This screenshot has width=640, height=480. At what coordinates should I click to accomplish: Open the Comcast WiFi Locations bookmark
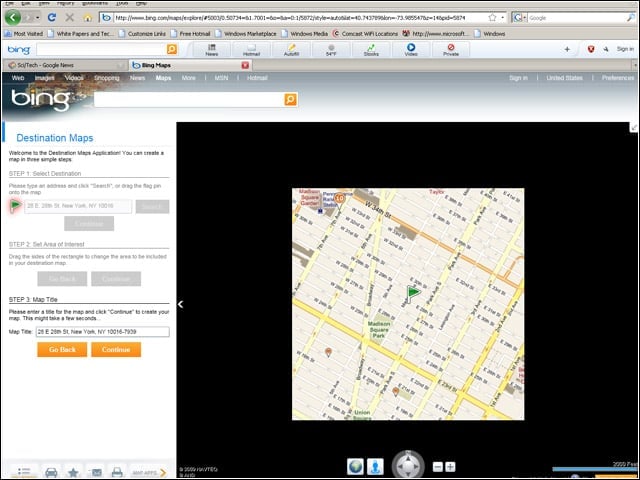(365, 34)
